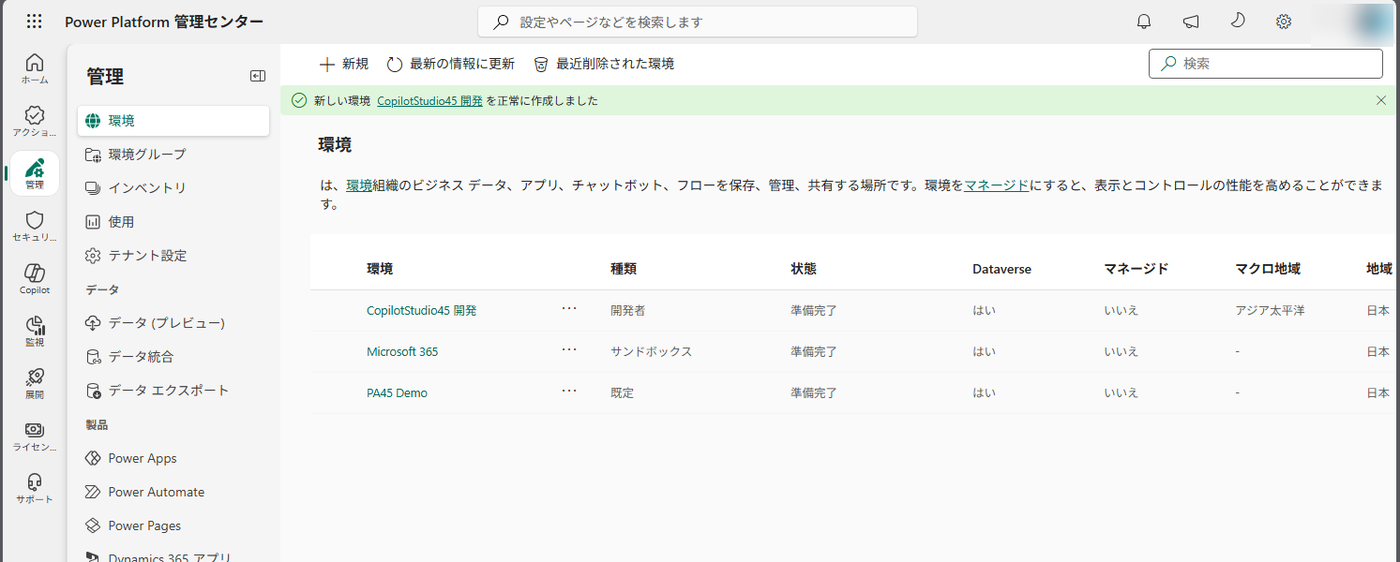Click 新規 to create new environment
1400x562 pixels.
(344, 64)
